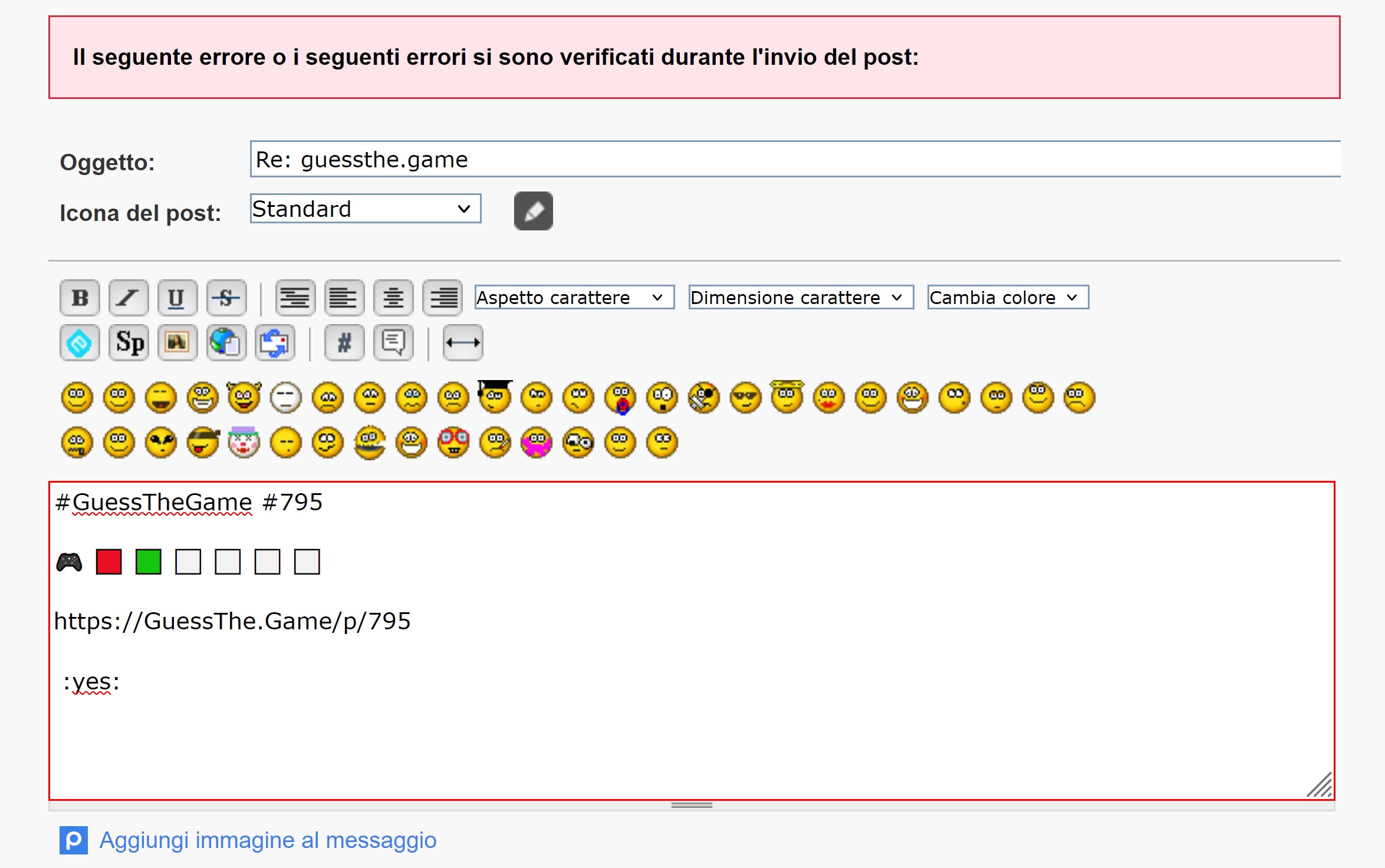Open the Standard post icon dropdown
Viewport: 1385px width, 868px height.
[366, 209]
